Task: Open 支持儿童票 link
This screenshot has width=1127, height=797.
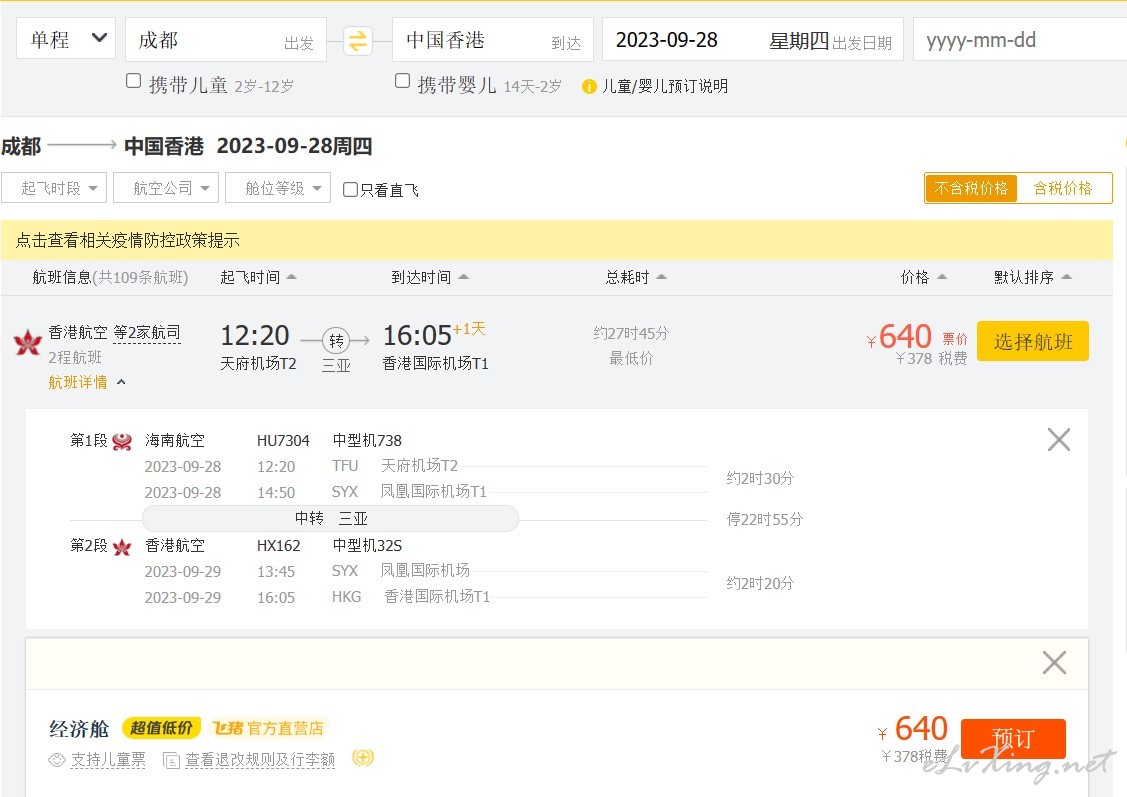Action: coord(108,760)
